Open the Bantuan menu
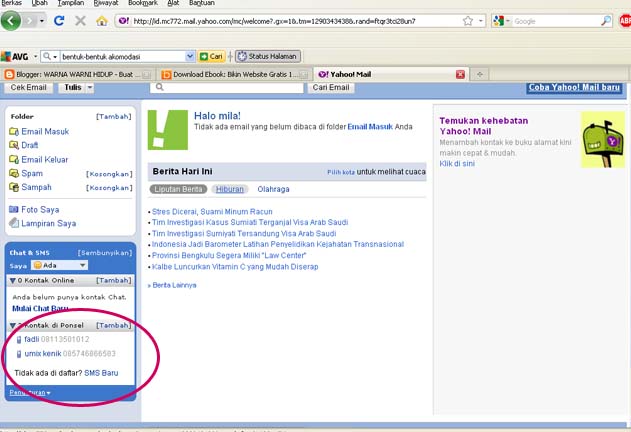The width and height of the screenshot is (631, 432). [202, 3]
